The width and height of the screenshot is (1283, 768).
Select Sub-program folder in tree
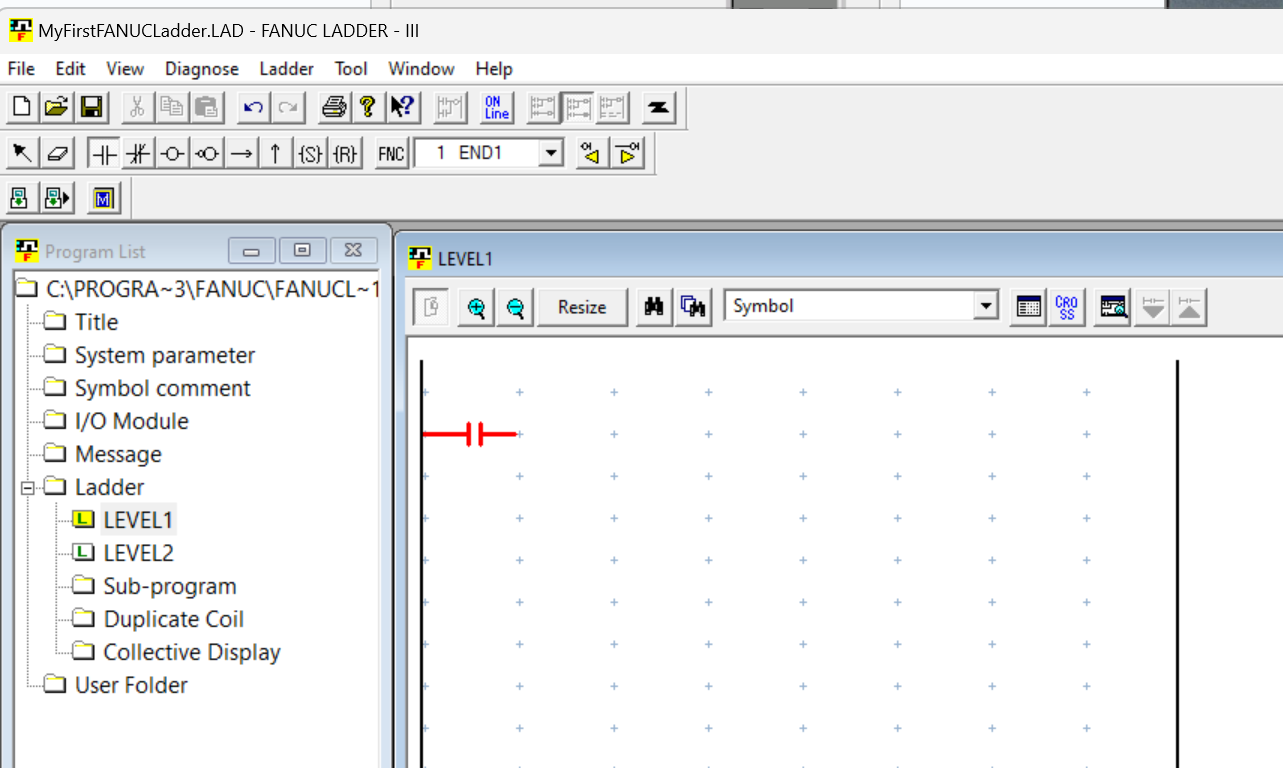(170, 586)
